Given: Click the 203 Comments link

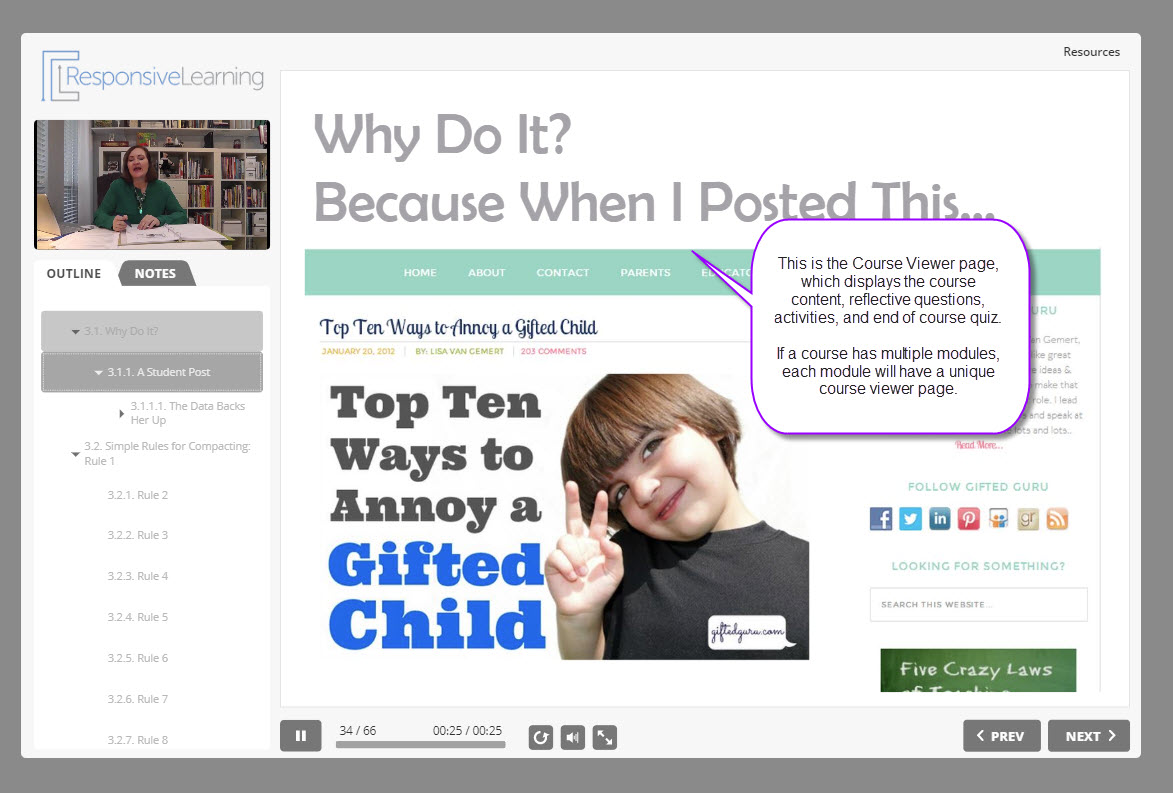Looking at the screenshot, I should pos(554,351).
